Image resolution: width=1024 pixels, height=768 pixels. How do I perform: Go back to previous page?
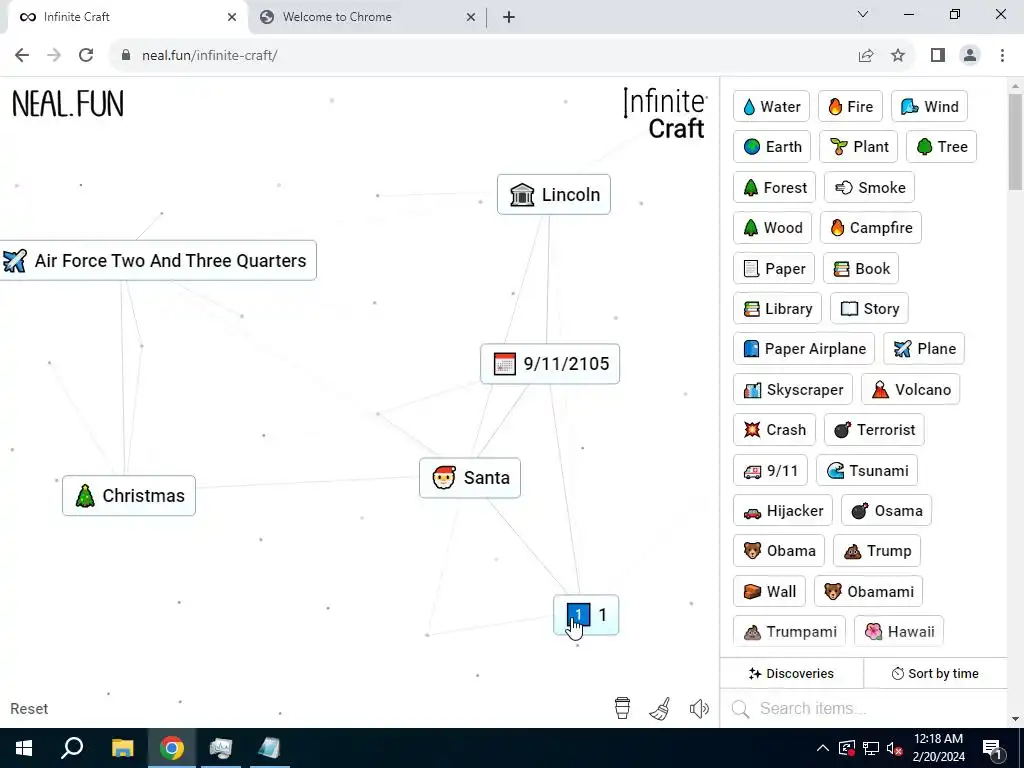[22, 55]
